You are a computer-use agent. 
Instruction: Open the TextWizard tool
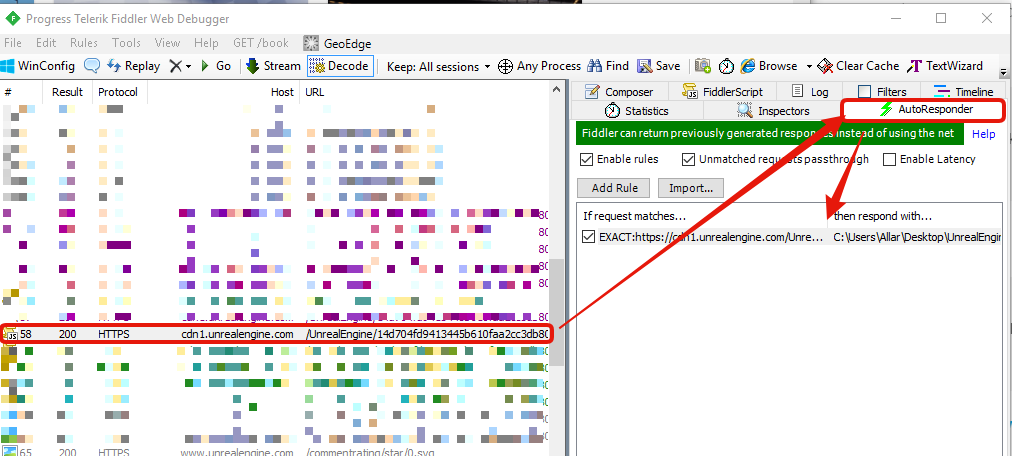click(x=945, y=66)
